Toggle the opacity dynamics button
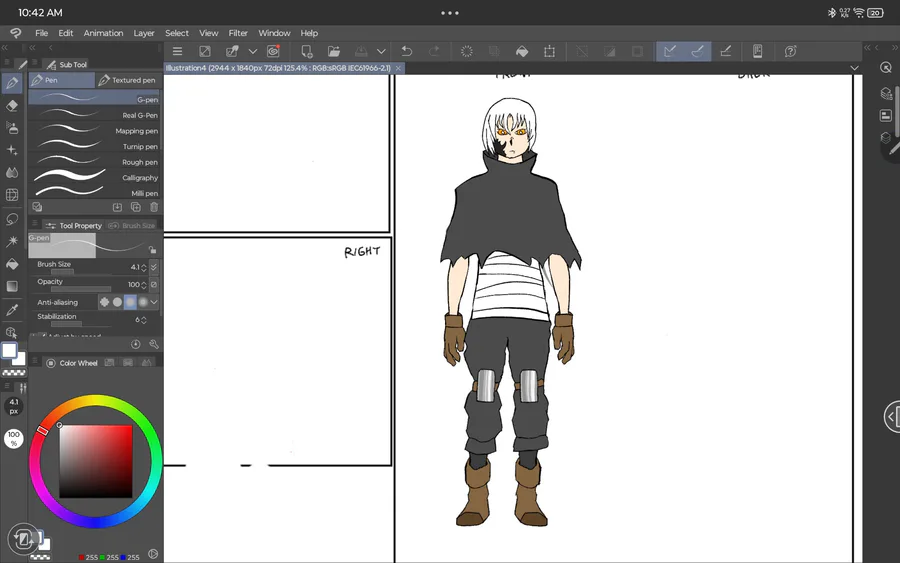The image size is (900, 563). [154, 285]
